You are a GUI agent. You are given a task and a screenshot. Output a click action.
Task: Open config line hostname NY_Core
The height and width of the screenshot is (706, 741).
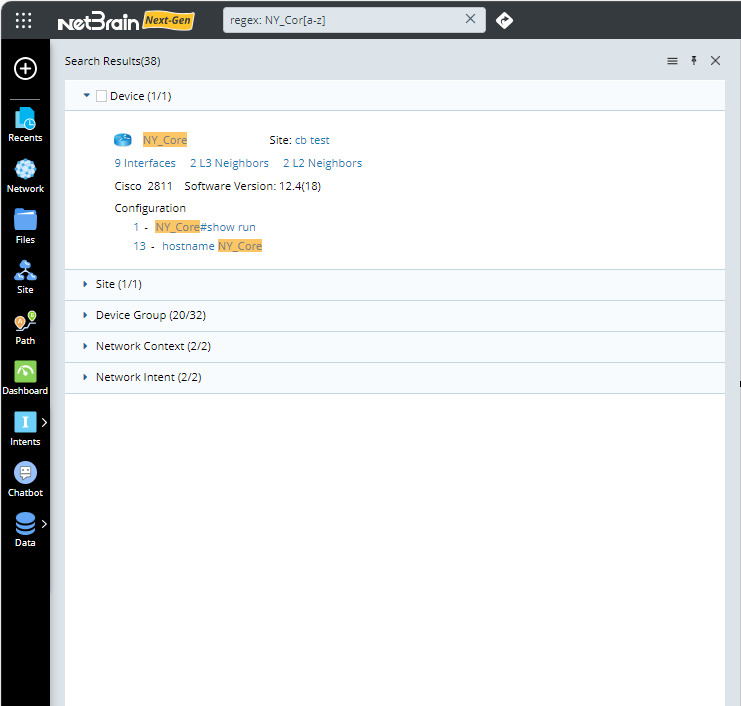pos(212,246)
